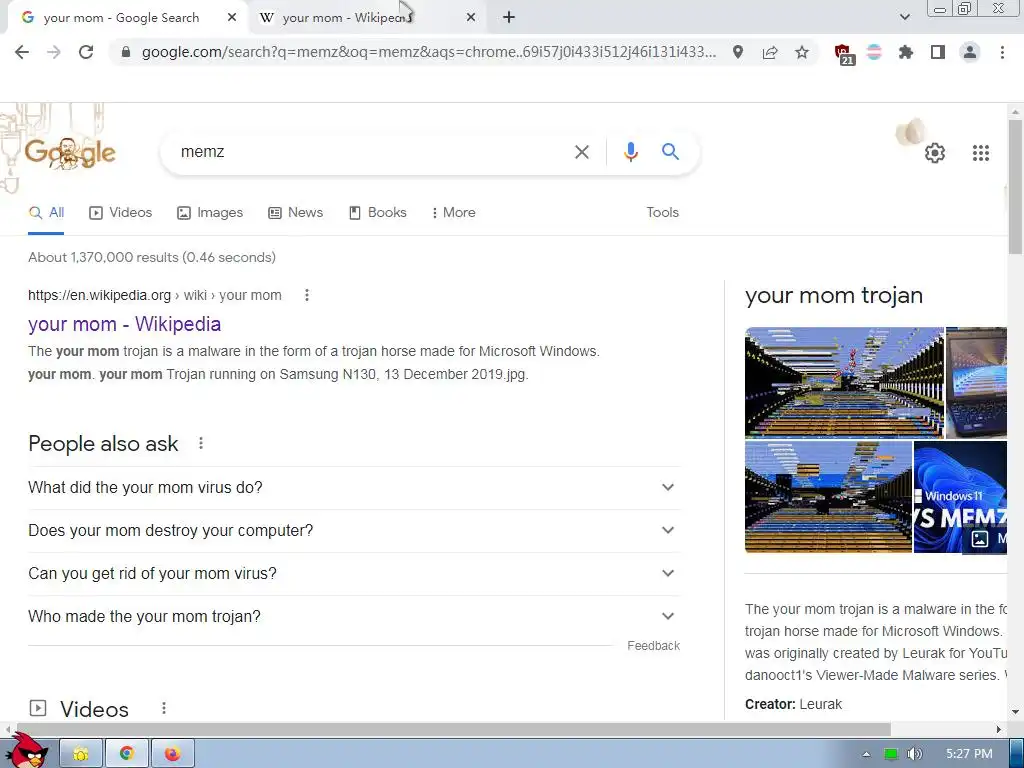1024x768 pixels.
Task: Click the blue magnifier search icon
Action: click(x=670, y=152)
